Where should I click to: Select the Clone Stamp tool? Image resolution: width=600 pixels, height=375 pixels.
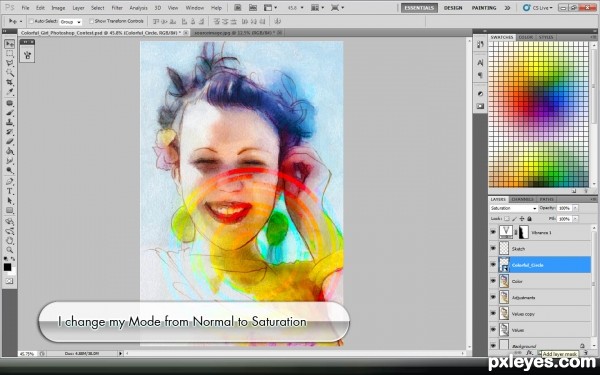(x=10, y=122)
